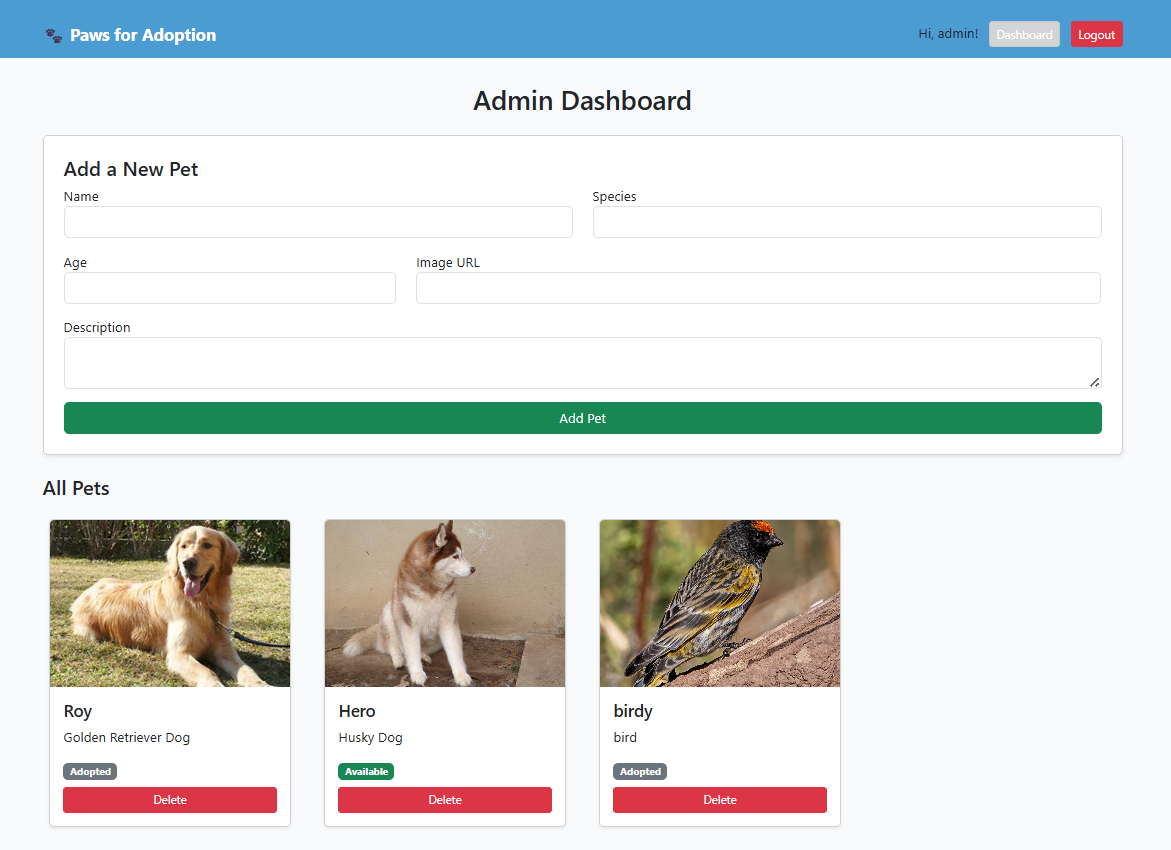Click into the Age field
Screen dimensions: 1171x850
(229, 288)
